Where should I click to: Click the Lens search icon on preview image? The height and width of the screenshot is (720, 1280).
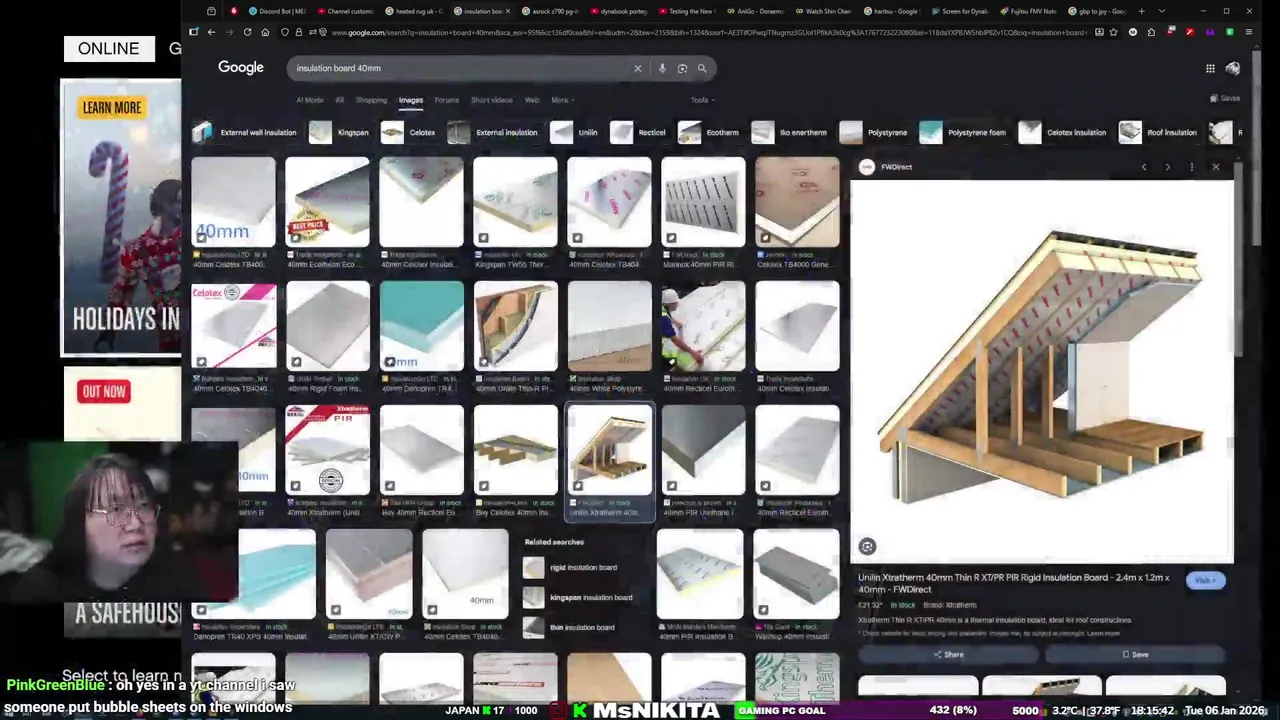867,547
